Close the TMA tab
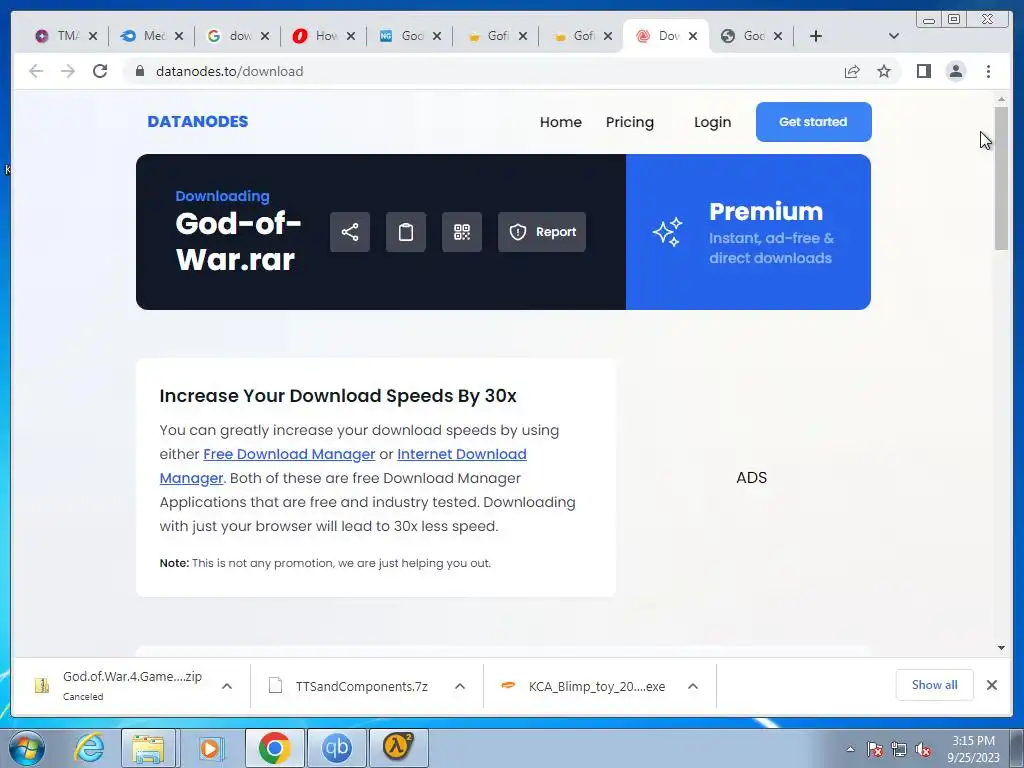Viewport: 1024px width, 768px height. click(x=93, y=36)
